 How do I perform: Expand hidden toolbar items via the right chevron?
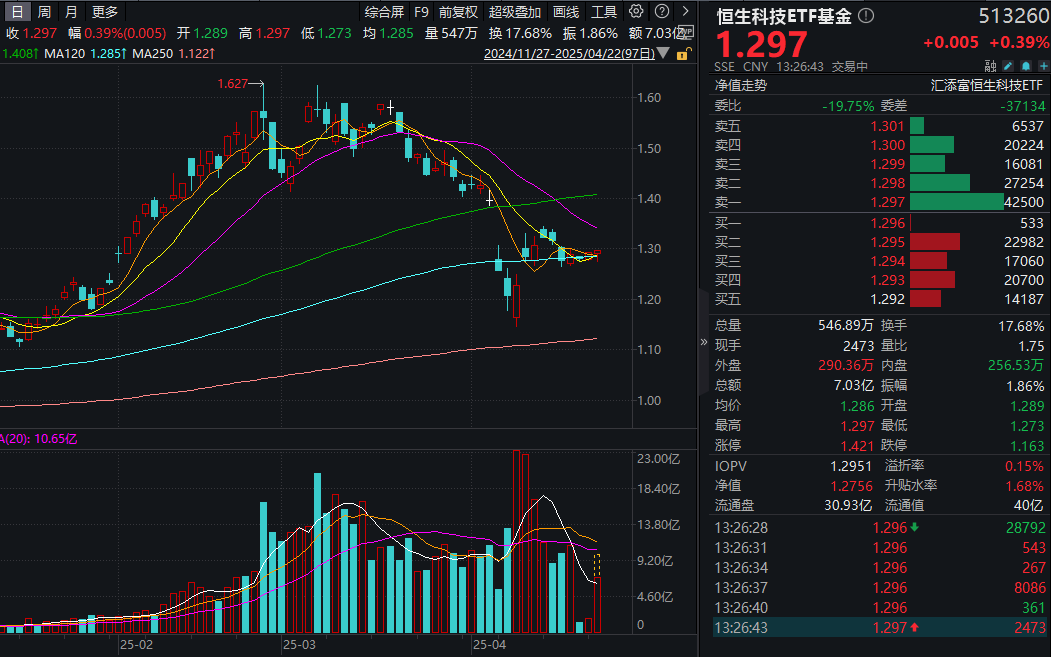(685, 11)
